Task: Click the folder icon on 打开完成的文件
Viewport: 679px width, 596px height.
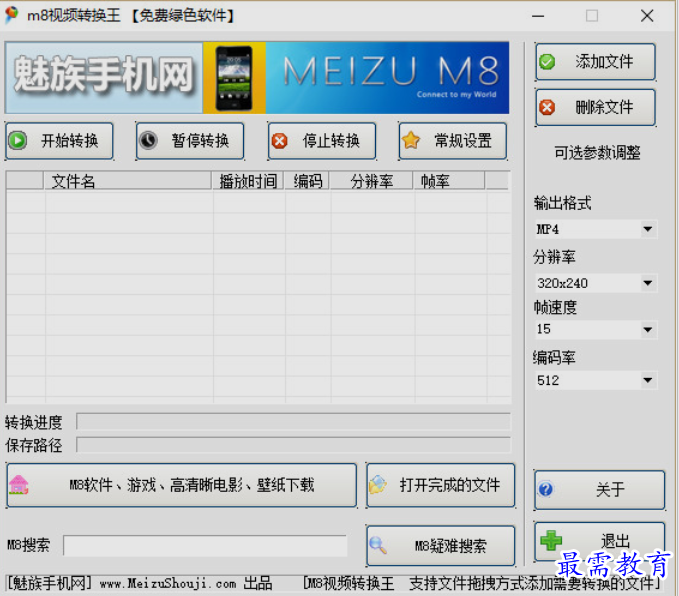Action: pyautogui.click(x=377, y=485)
